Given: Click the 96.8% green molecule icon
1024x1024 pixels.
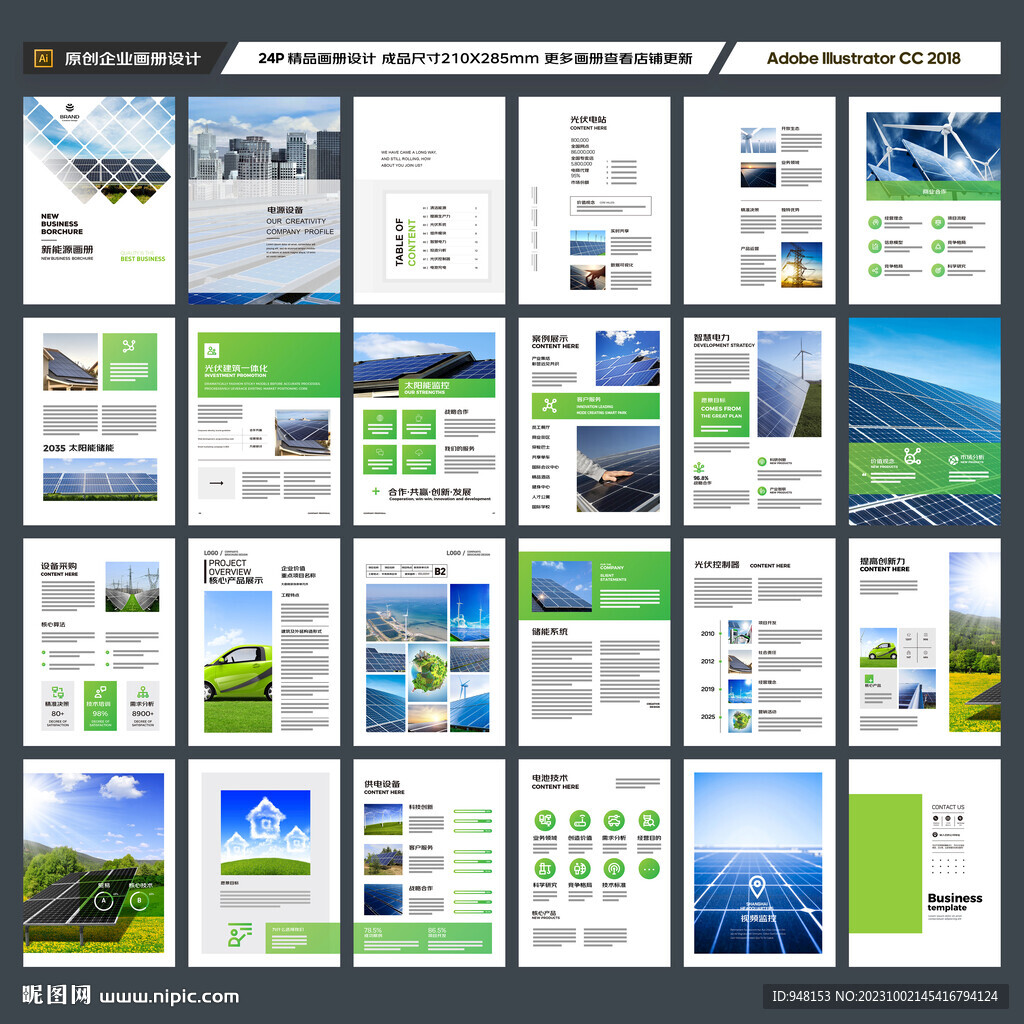Looking at the screenshot, I should 699,468.
